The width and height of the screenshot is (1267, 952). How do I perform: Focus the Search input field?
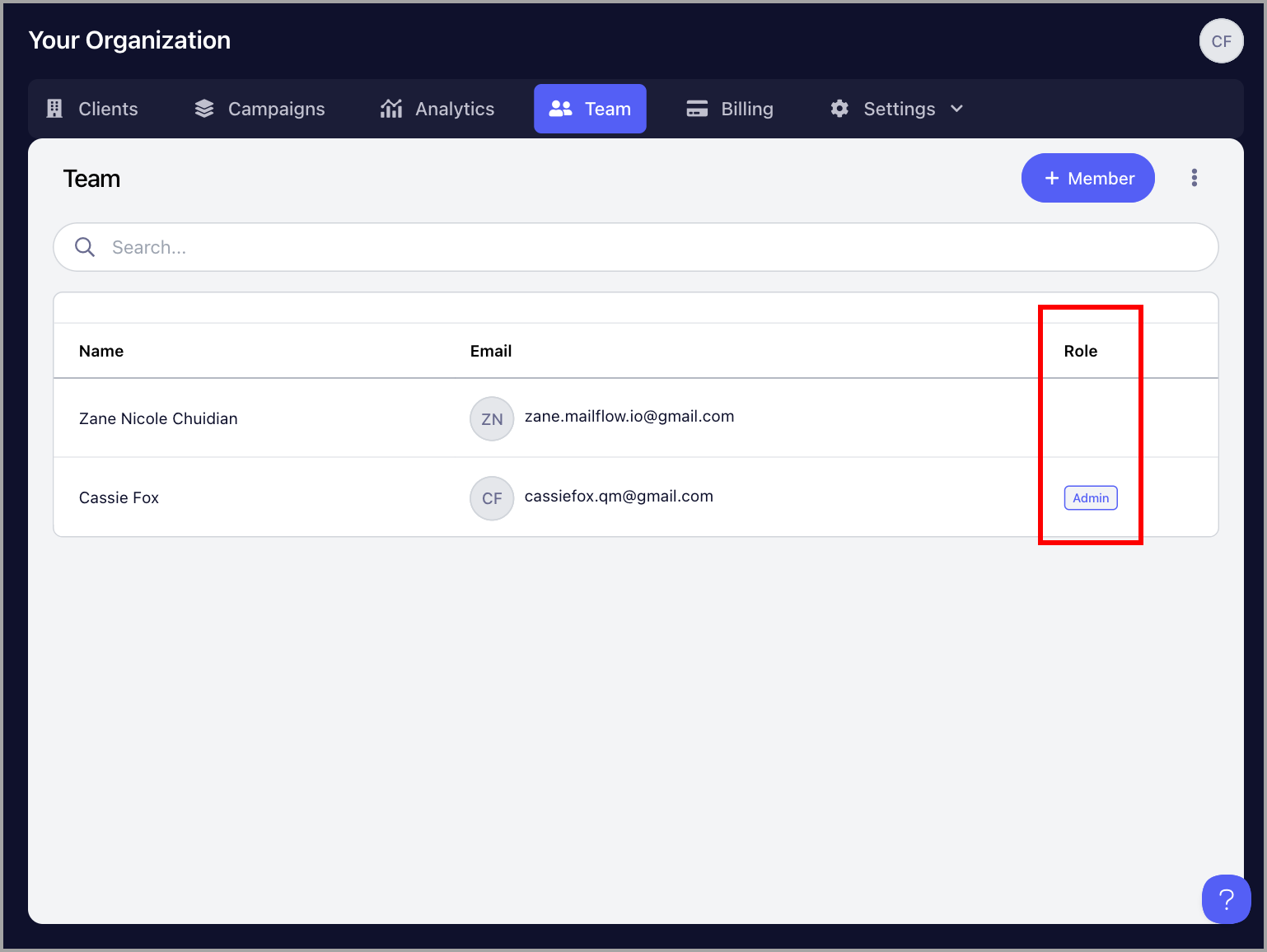click(636, 247)
